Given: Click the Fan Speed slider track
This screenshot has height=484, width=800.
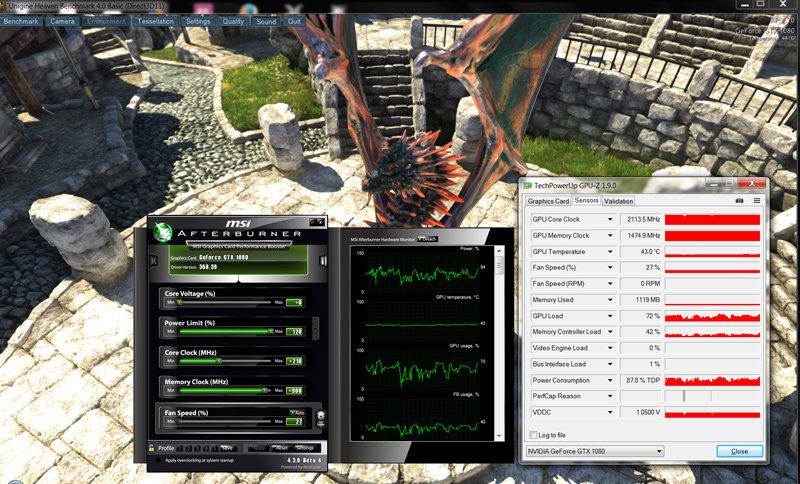Looking at the screenshot, I should [x=224, y=422].
